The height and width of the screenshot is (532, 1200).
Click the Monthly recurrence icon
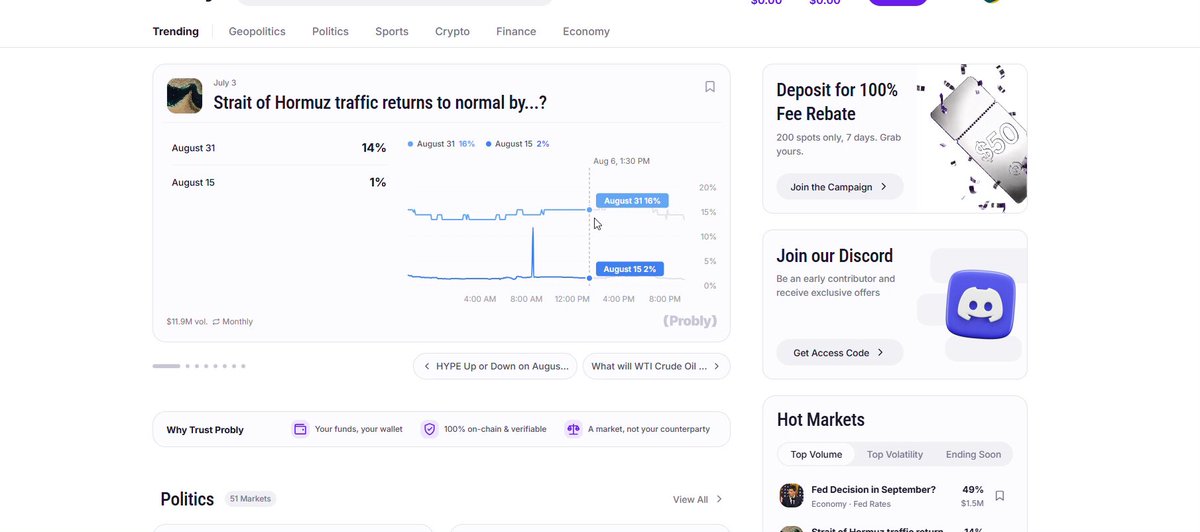point(216,322)
